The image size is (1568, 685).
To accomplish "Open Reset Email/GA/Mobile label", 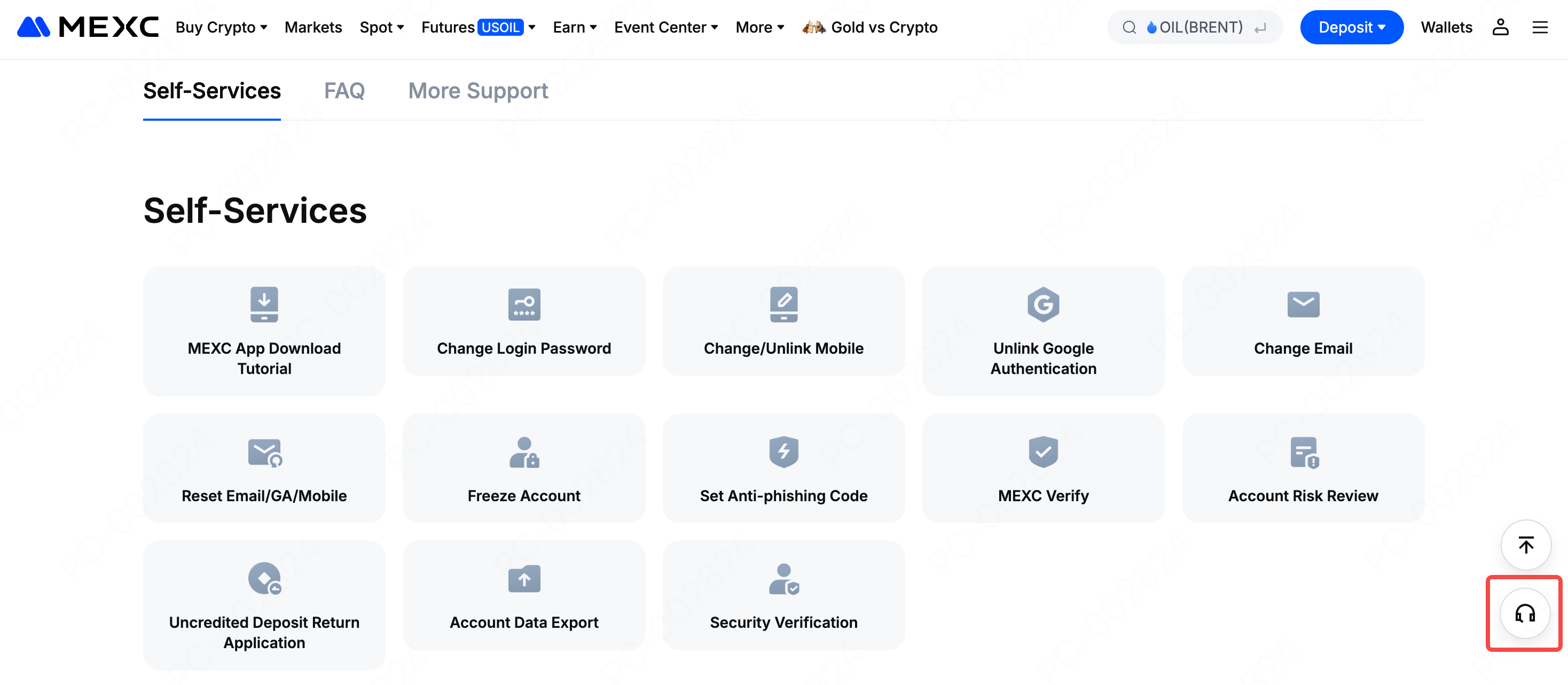I will 264,496.
